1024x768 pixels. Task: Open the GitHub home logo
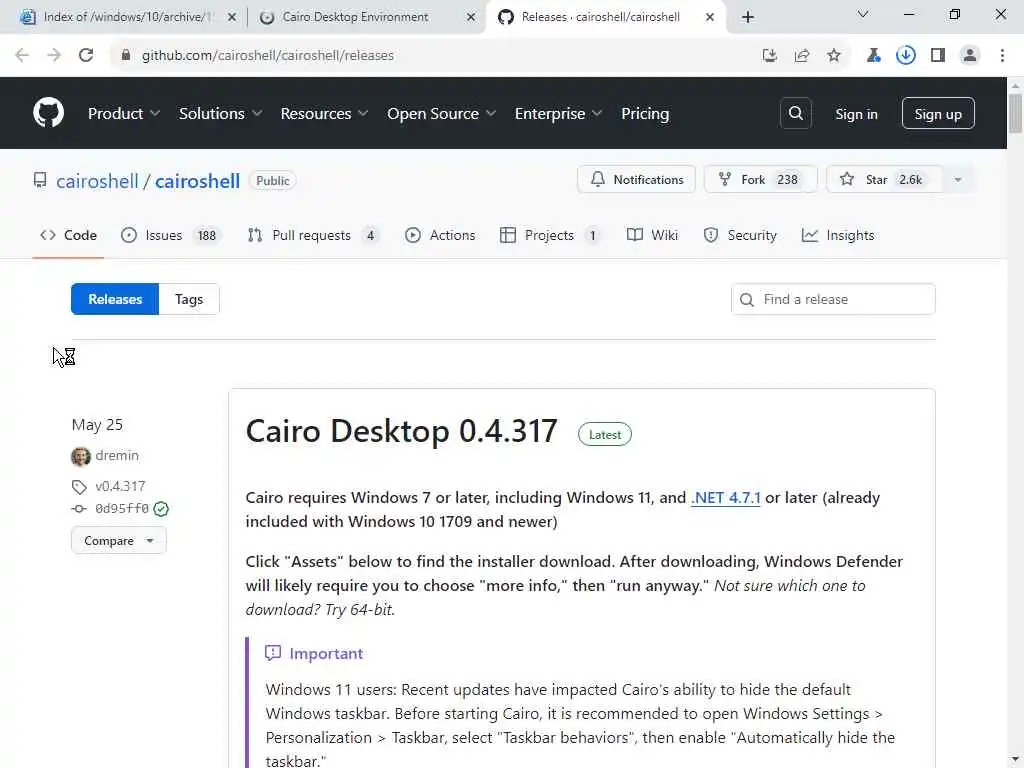48,113
